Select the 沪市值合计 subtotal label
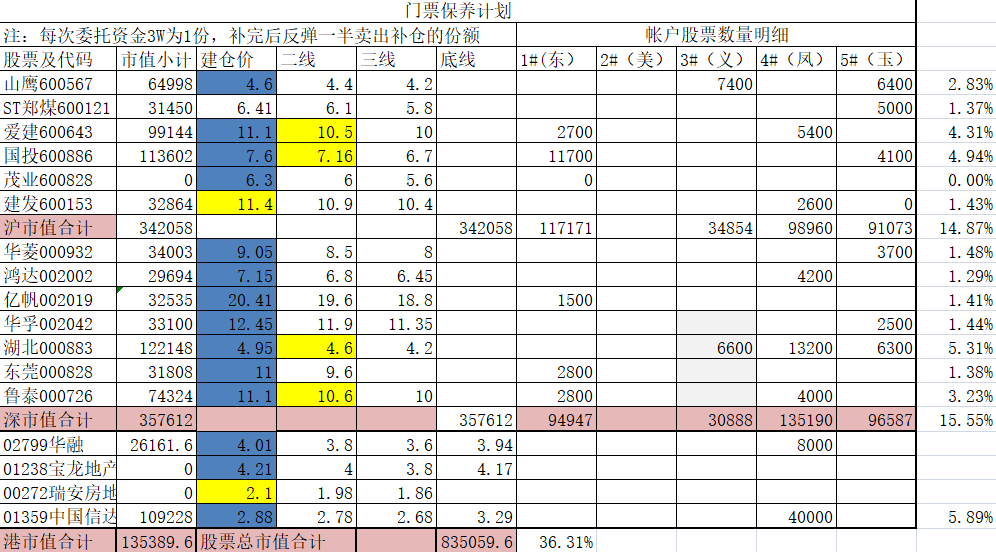 tap(58, 228)
